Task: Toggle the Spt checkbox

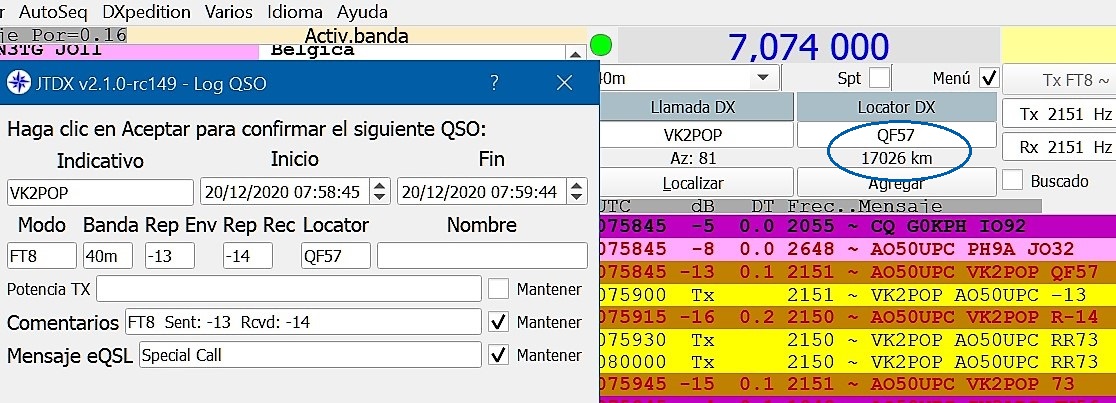Action: click(x=880, y=78)
